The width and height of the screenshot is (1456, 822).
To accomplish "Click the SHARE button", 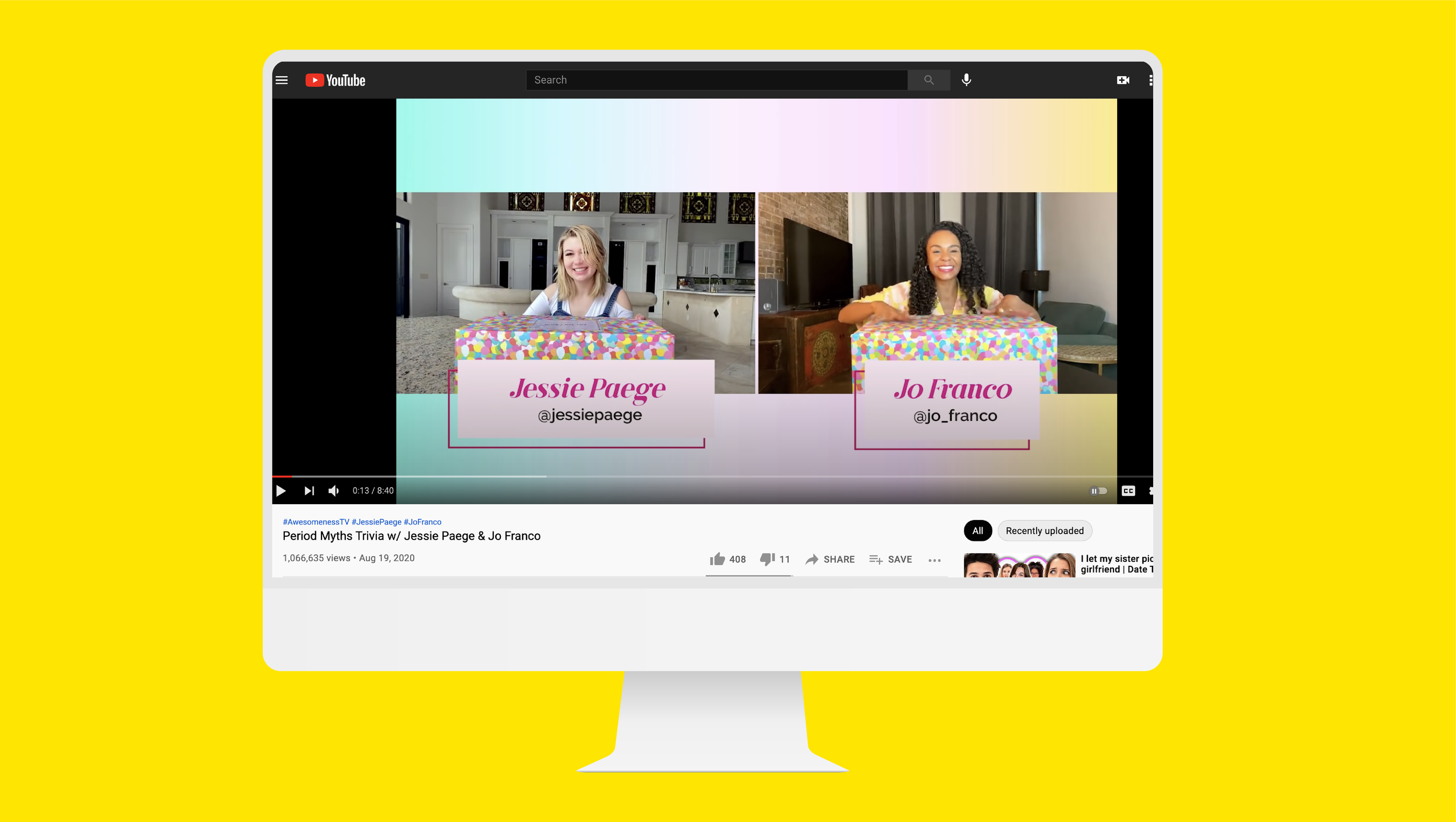I will pyautogui.click(x=830, y=559).
